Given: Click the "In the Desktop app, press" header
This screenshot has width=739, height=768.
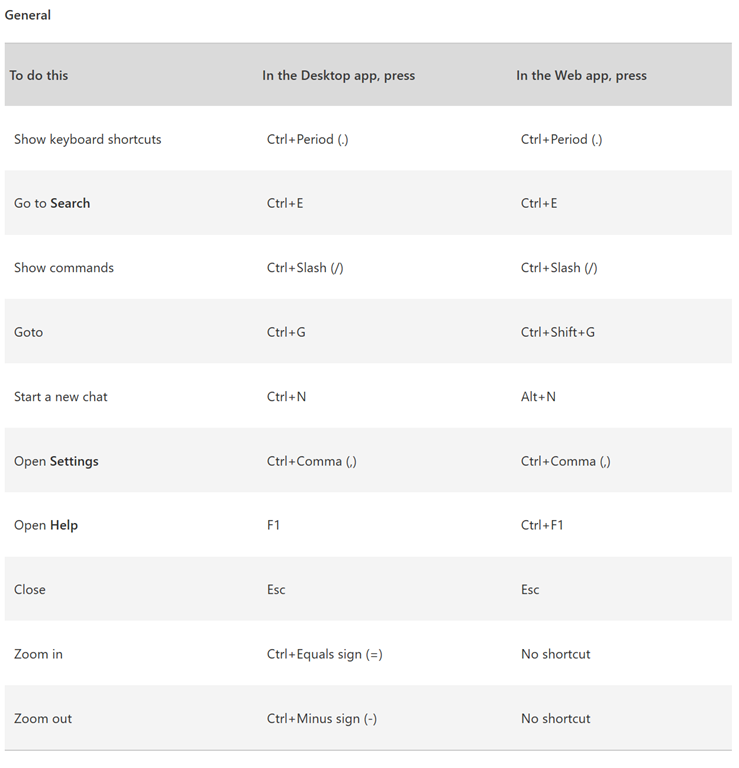Looking at the screenshot, I should coord(338,75).
